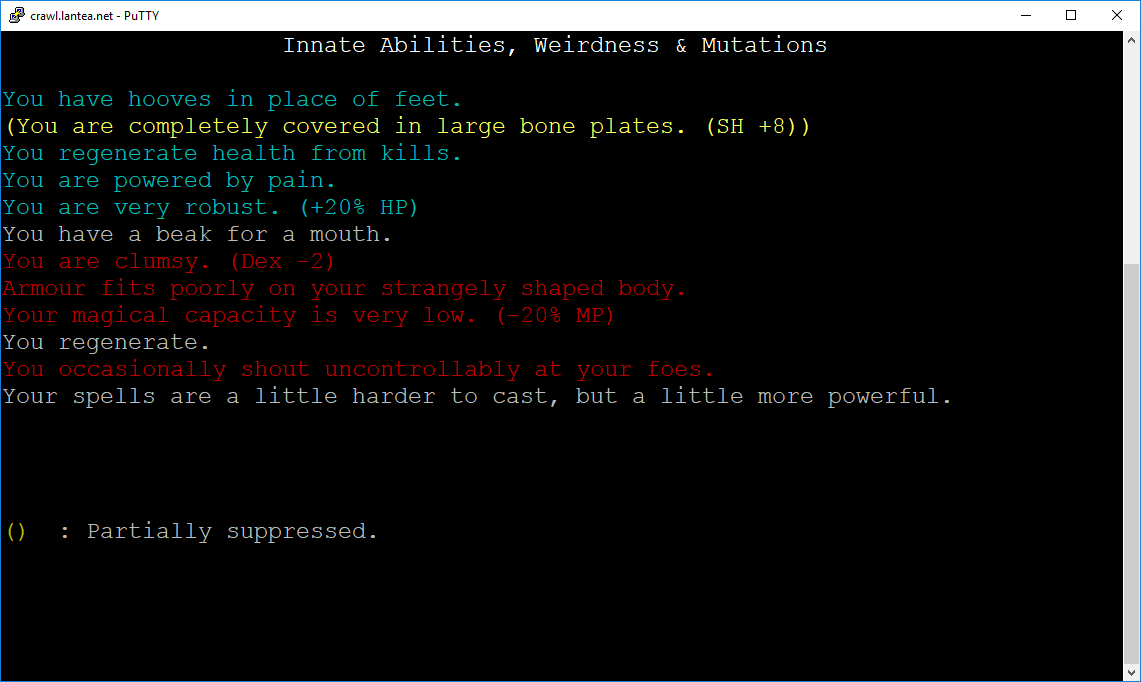Click the "You are powered by pain" line
The height and width of the screenshot is (682, 1141).
[x=169, y=181]
